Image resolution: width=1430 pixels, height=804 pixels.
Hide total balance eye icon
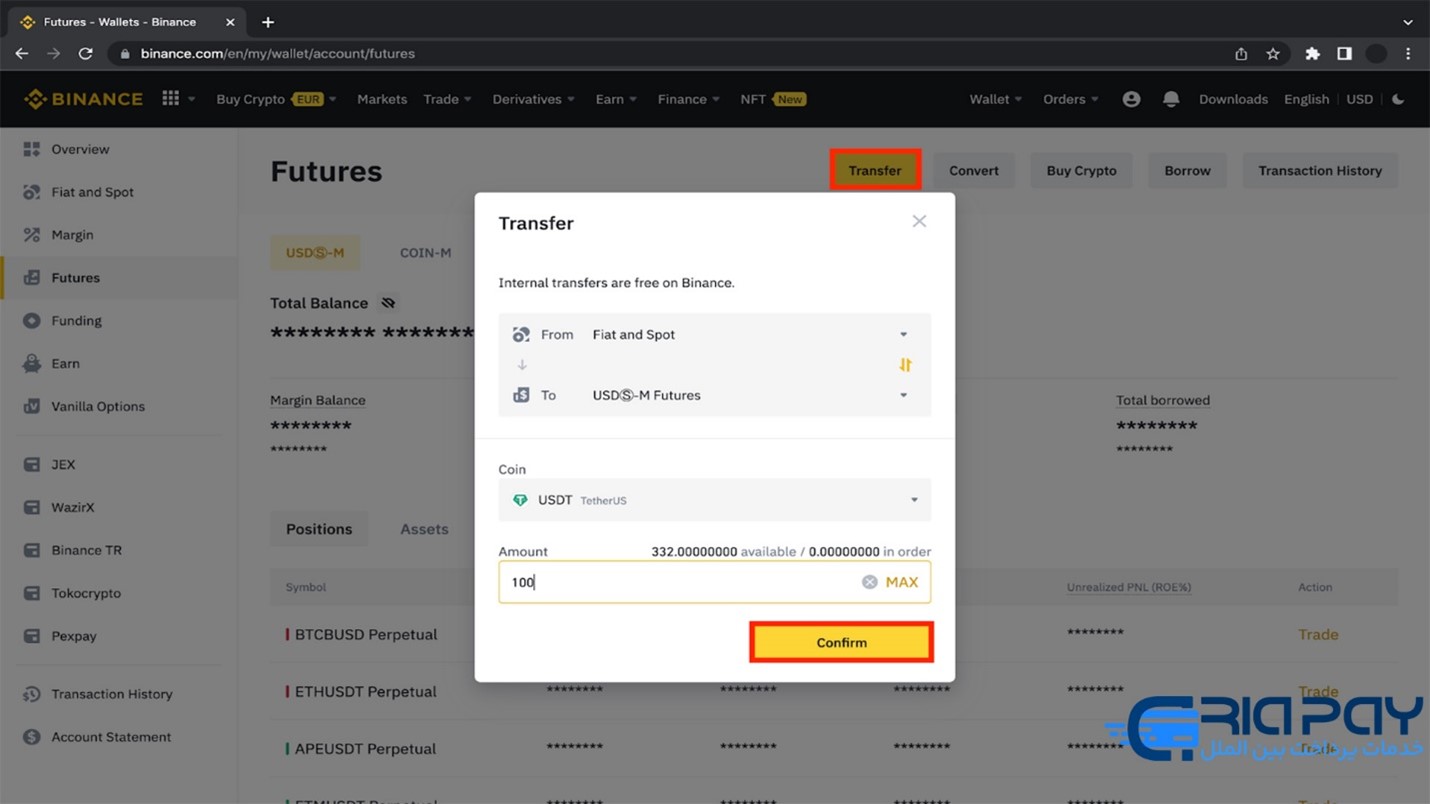click(388, 303)
